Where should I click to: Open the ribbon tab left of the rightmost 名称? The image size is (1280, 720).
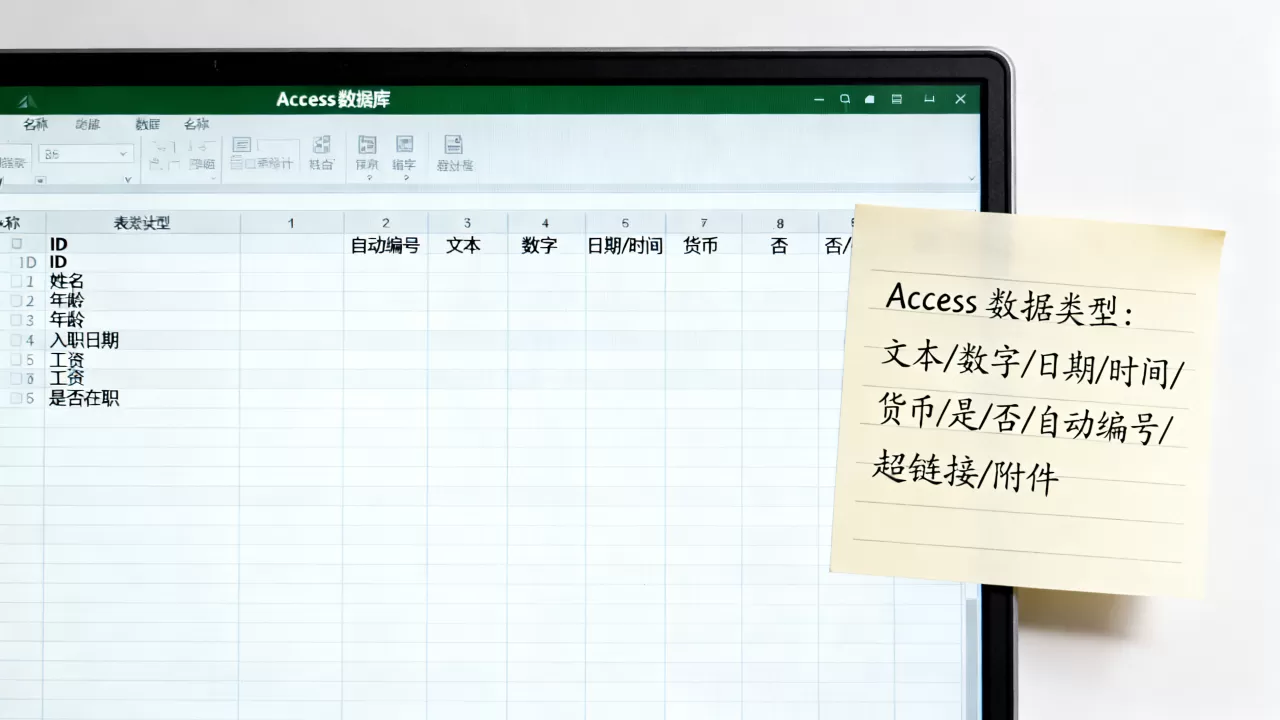tap(148, 124)
